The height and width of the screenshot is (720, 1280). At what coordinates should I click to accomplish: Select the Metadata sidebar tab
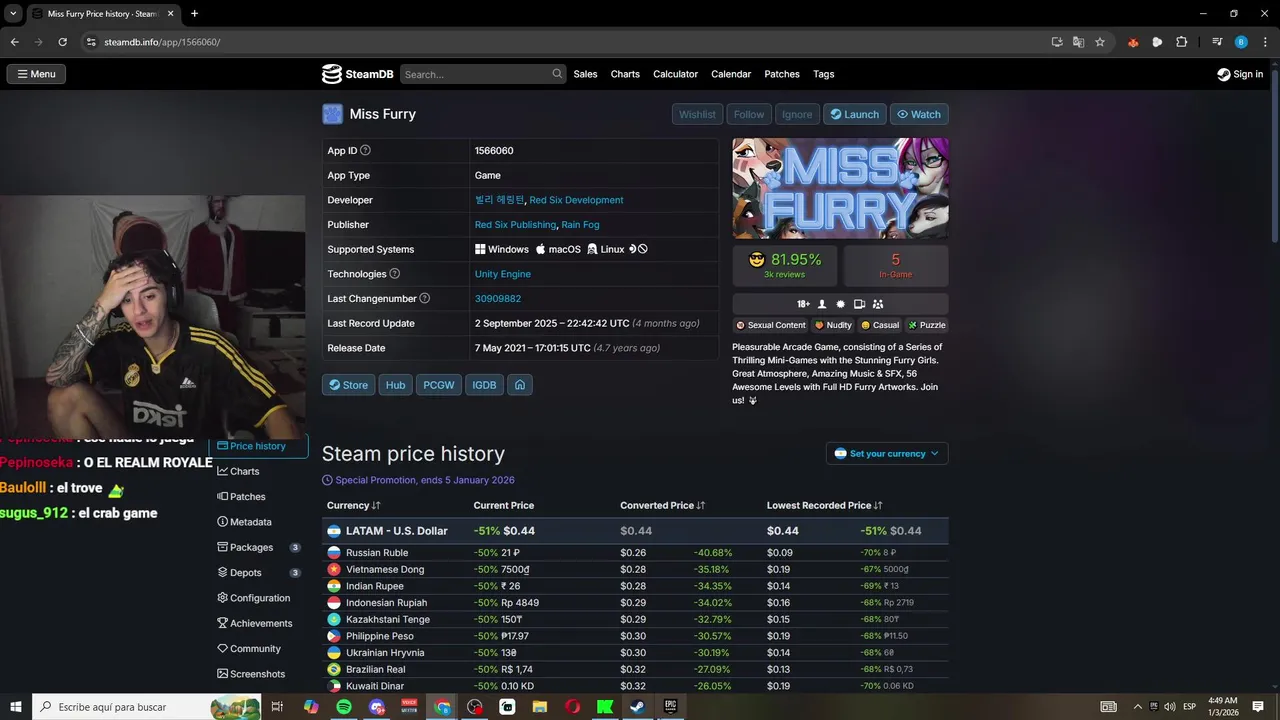tap(258, 522)
